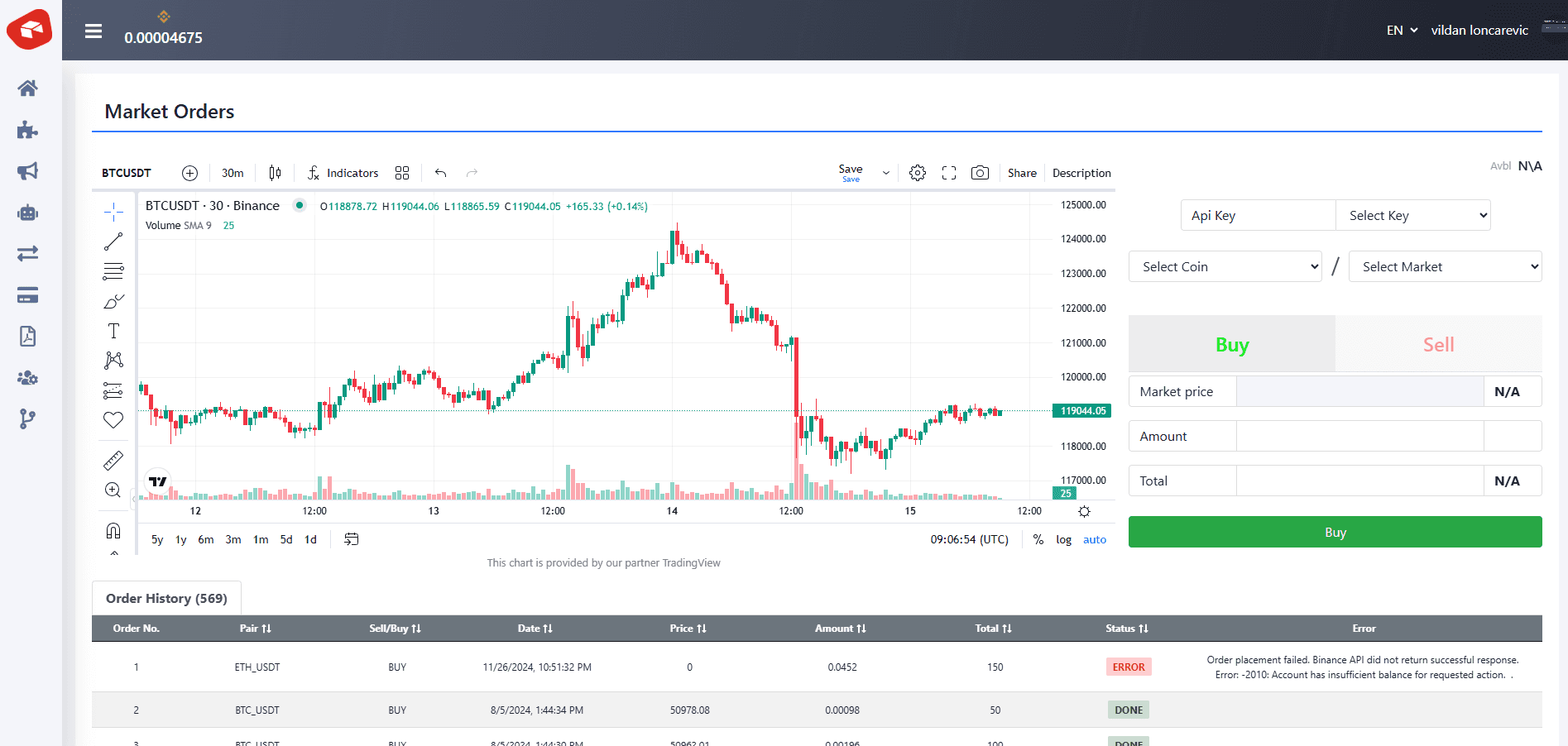Toggle percent scale on the chart
Image resolution: width=1568 pixels, height=746 pixels.
1038,539
